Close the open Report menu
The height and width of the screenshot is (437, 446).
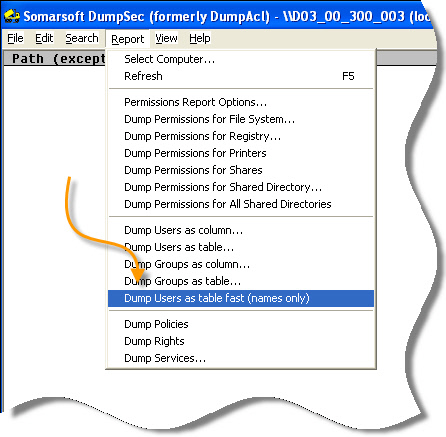pyautogui.click(x=127, y=39)
